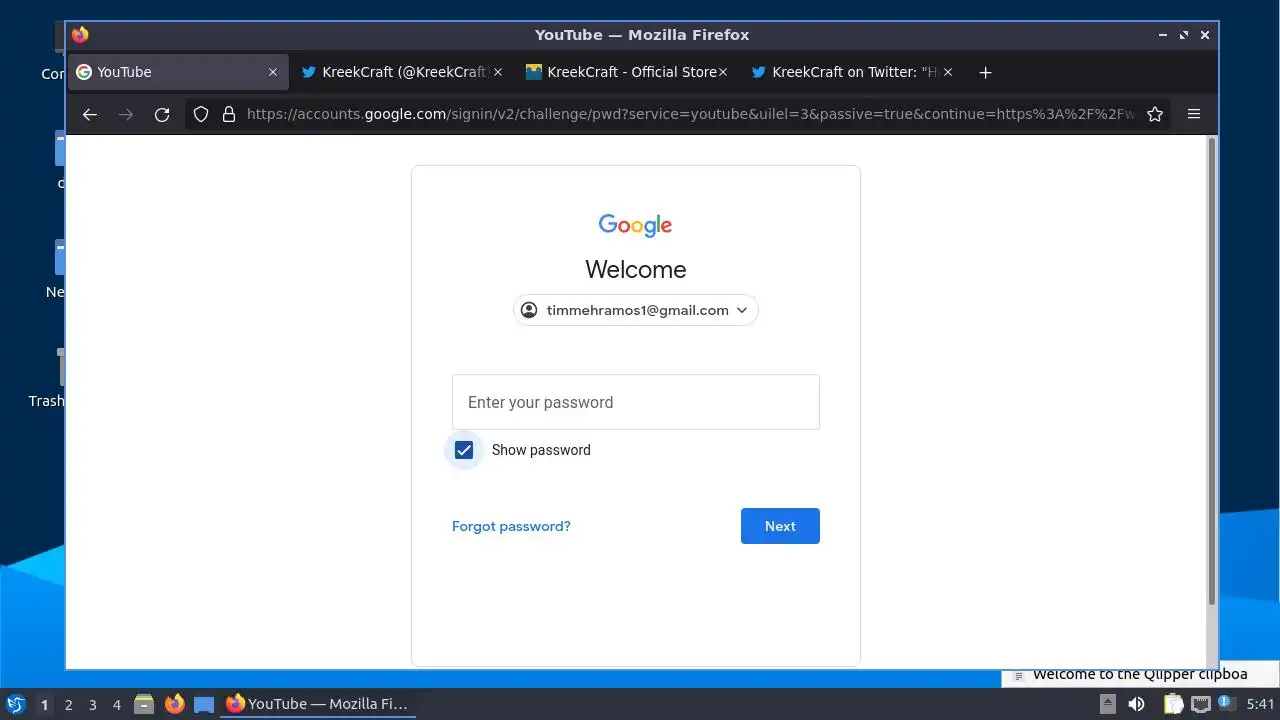Launch Firefox from the taskbar quick launcher
Screen dimensions: 1280x720
coord(174,704)
